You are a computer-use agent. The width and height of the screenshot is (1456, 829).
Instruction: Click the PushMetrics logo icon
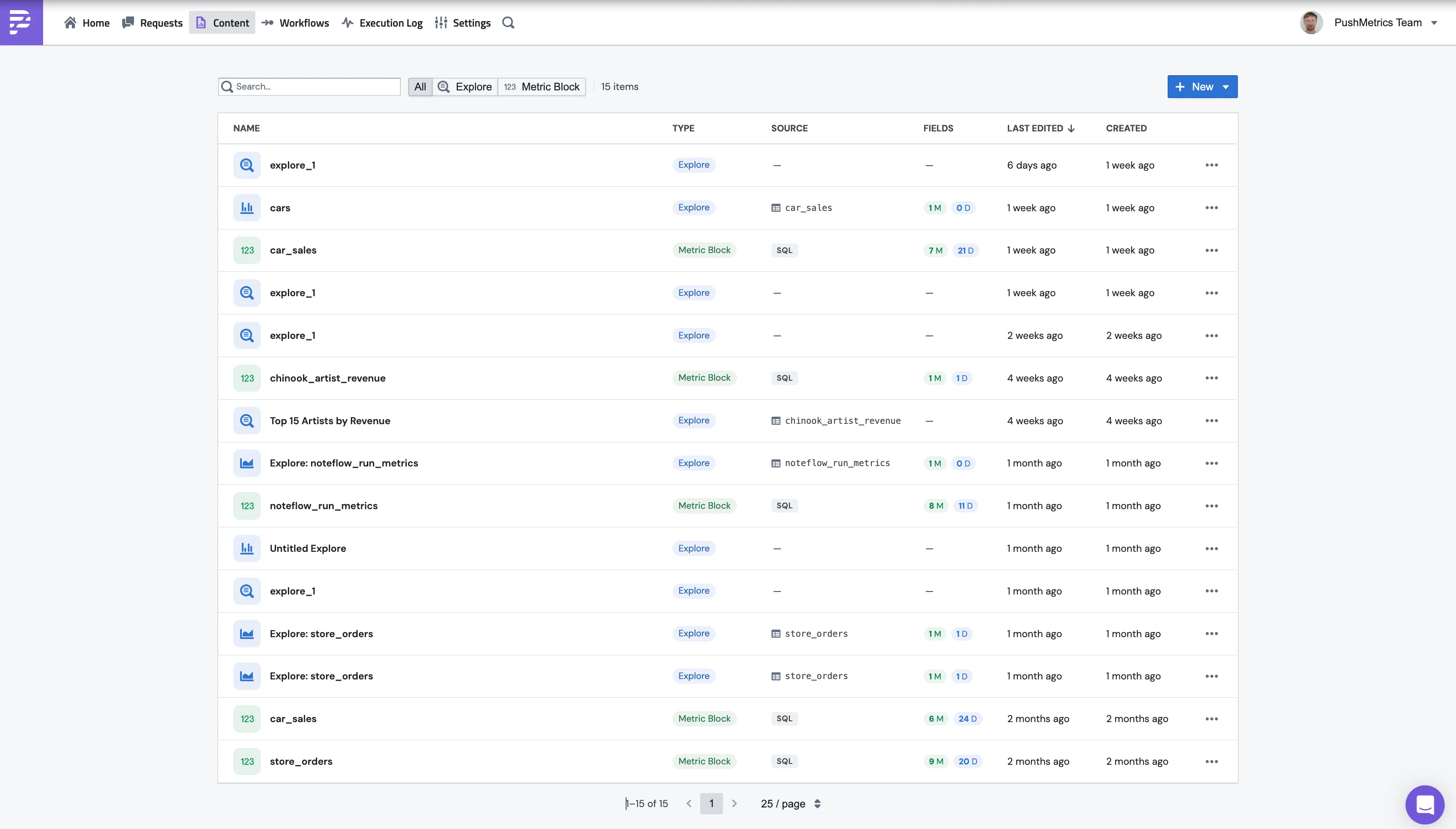click(21, 22)
